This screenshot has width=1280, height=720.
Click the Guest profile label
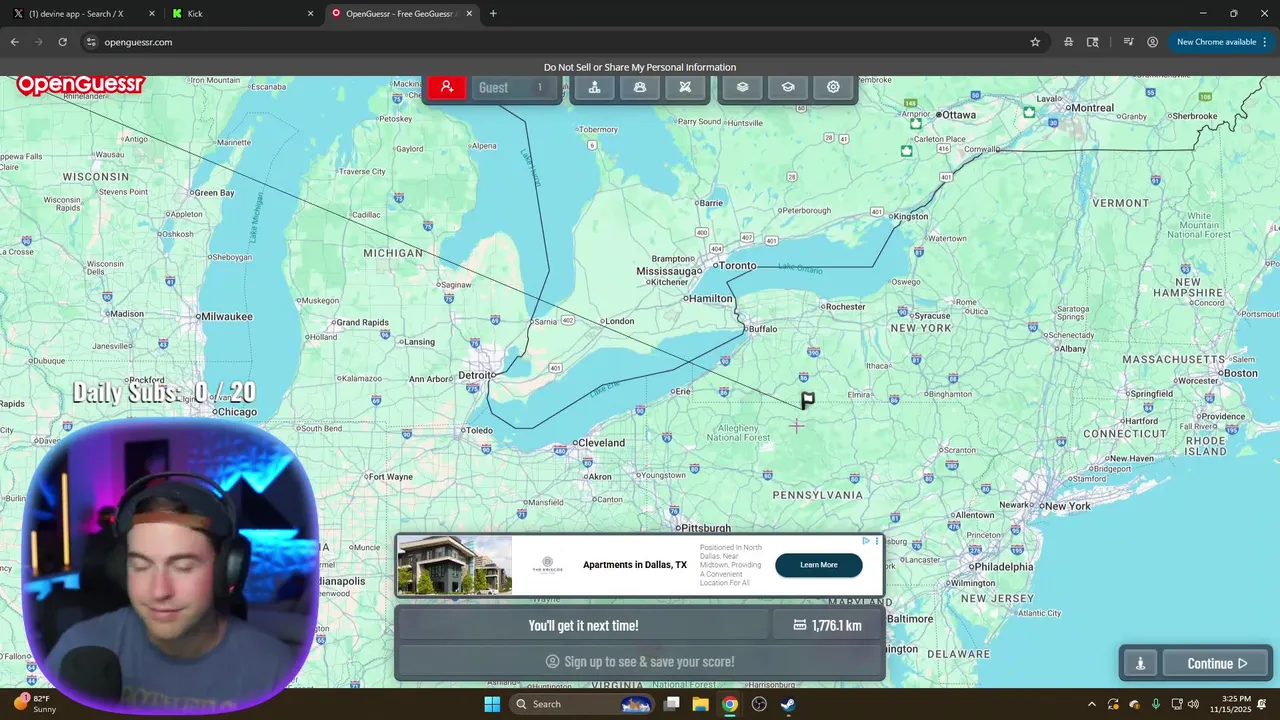[493, 88]
